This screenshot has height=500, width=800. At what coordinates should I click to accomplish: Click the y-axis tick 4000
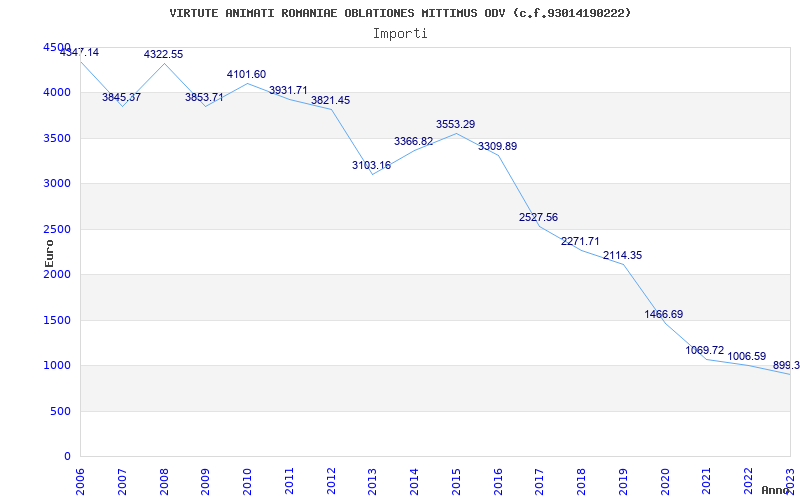point(57,92)
